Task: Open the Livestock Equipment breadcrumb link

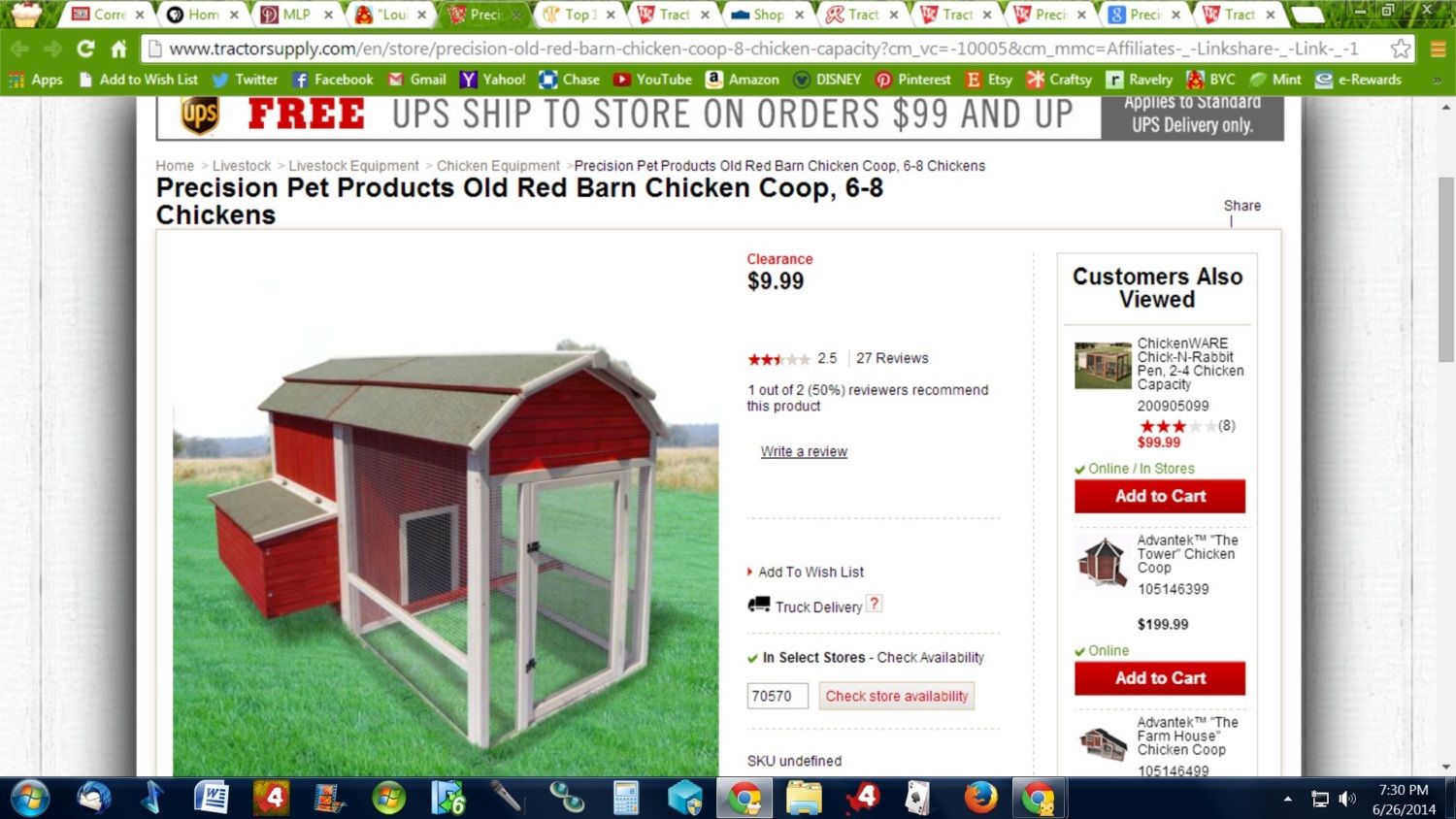Action: [353, 166]
